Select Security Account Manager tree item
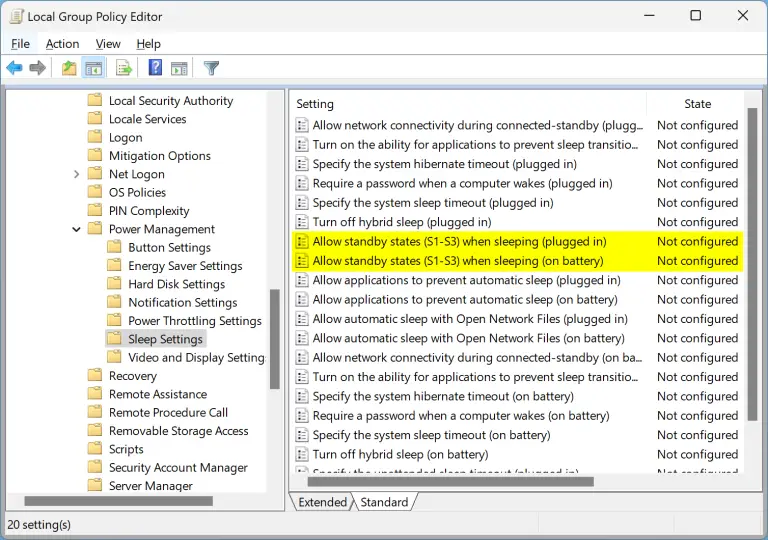 pyautogui.click(x=178, y=467)
